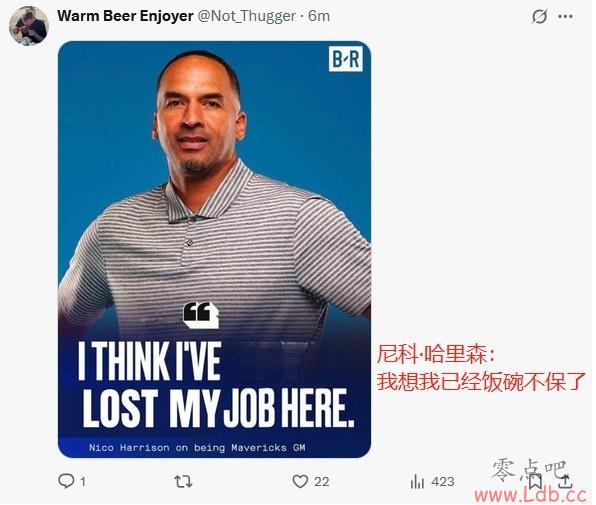Bookmark this post
This screenshot has height=505, width=596.
[535, 482]
